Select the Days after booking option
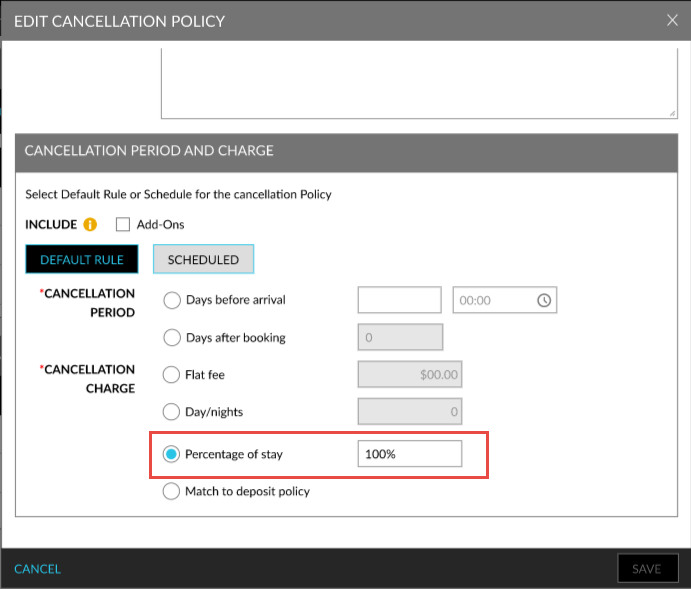Viewport: 691px width, 589px height. pyautogui.click(x=172, y=338)
